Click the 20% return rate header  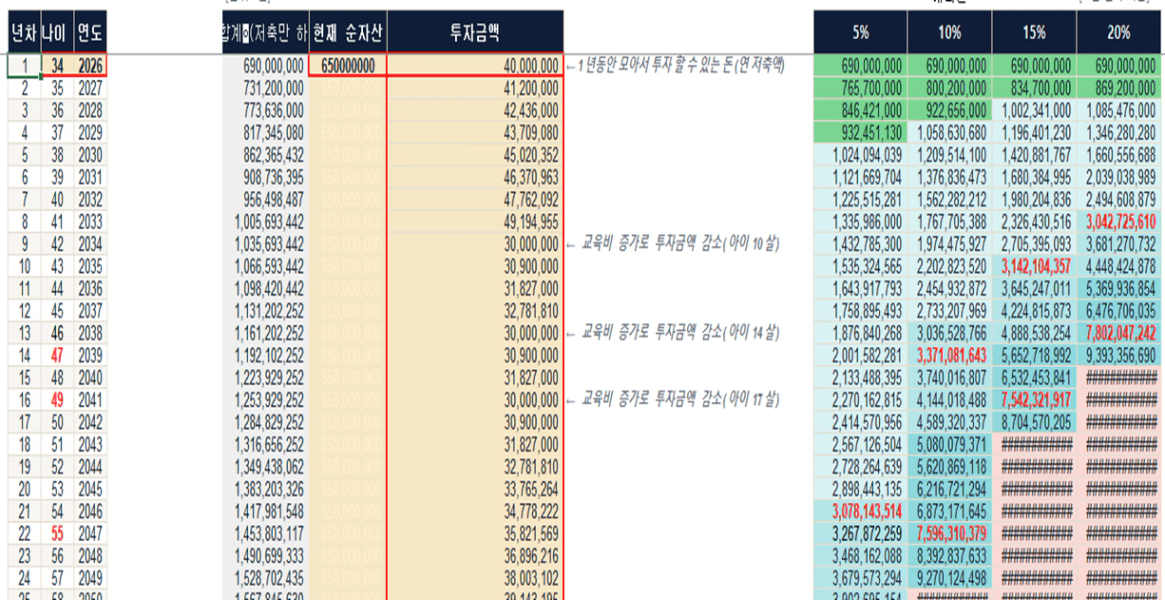pos(1119,32)
